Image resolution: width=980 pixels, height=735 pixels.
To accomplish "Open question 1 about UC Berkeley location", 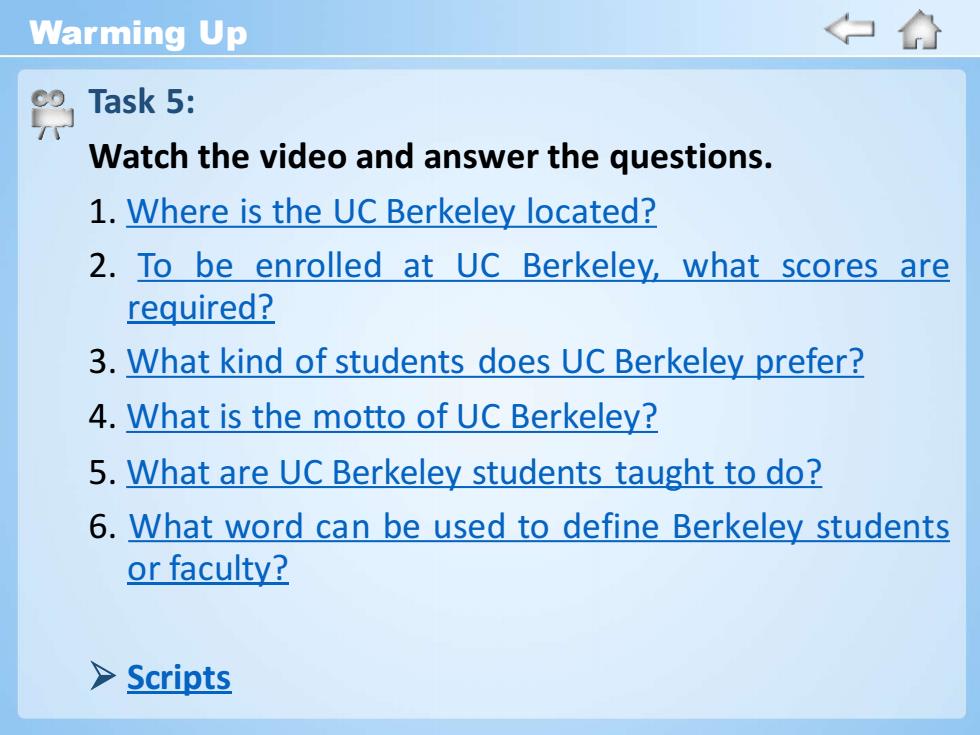I will [x=391, y=211].
